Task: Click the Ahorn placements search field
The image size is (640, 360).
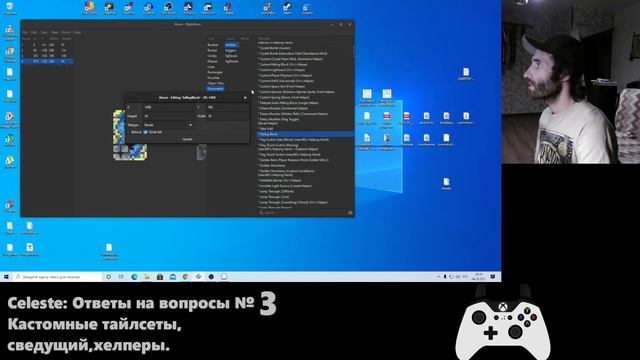Action: 305,213
